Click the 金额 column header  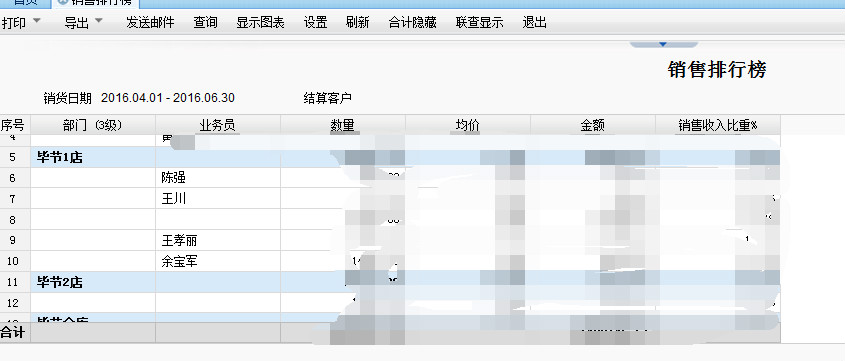pyautogui.click(x=593, y=126)
